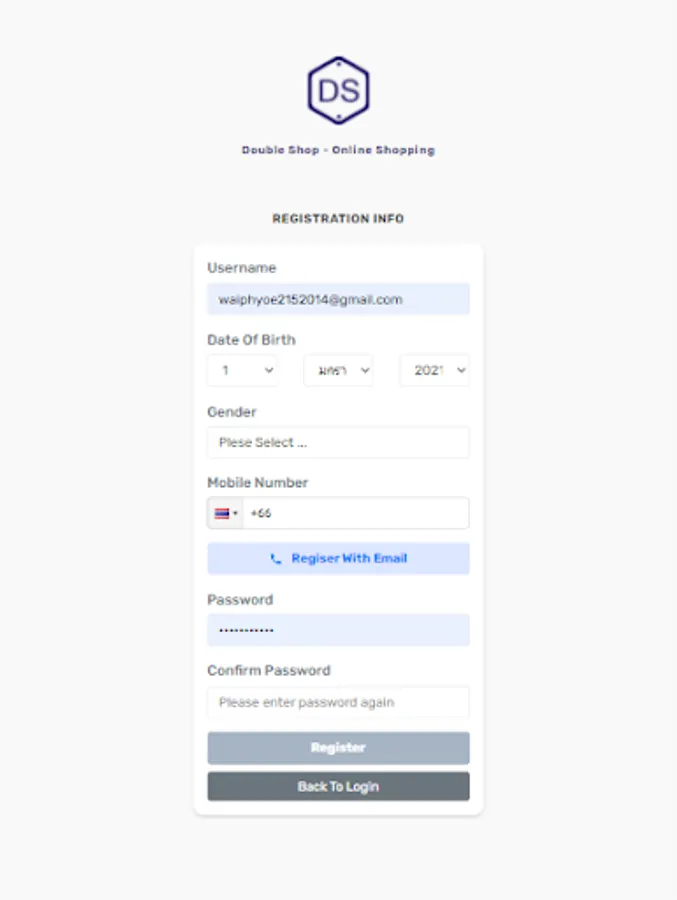Click the Password field with dots
The width and height of the screenshot is (677, 900).
coord(338,630)
